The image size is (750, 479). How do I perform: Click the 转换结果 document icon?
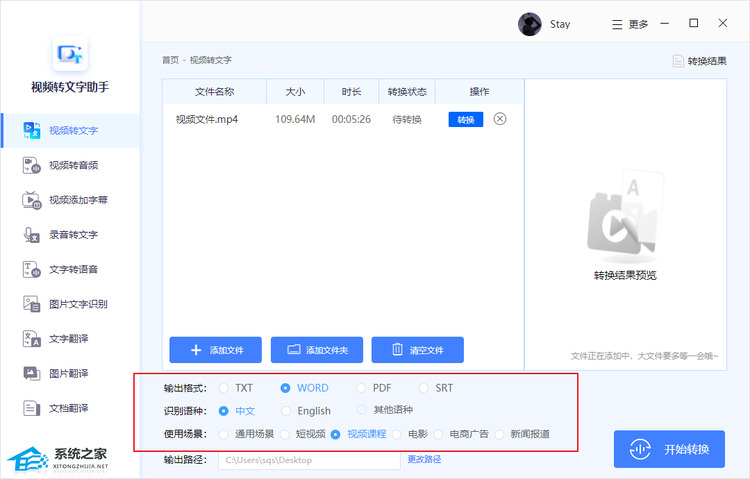click(x=678, y=61)
